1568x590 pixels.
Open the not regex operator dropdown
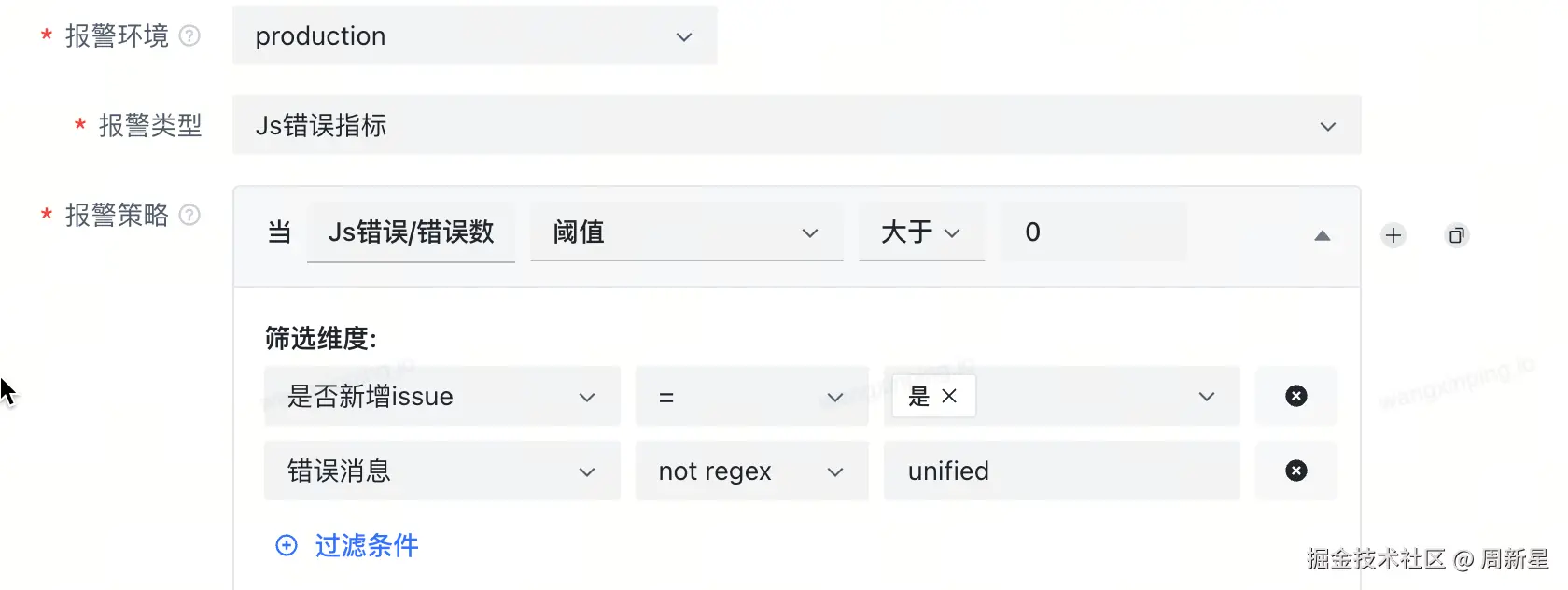point(751,471)
